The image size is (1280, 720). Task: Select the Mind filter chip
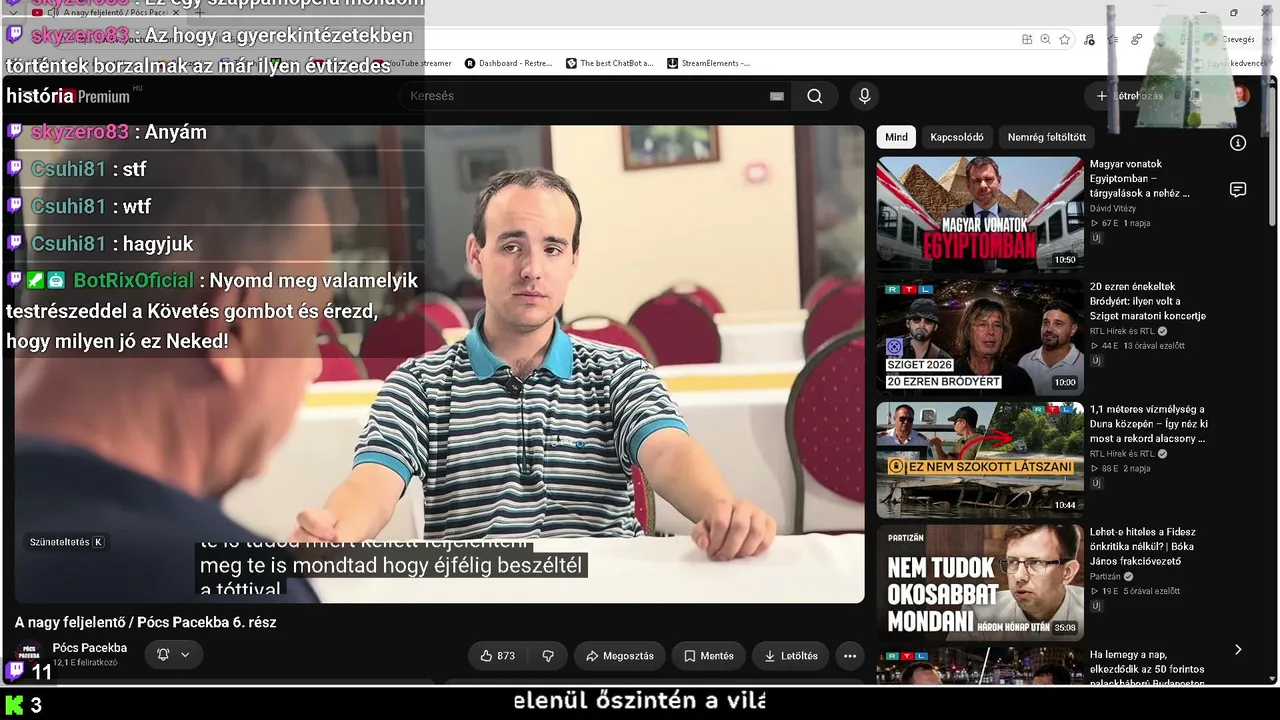[896, 137]
